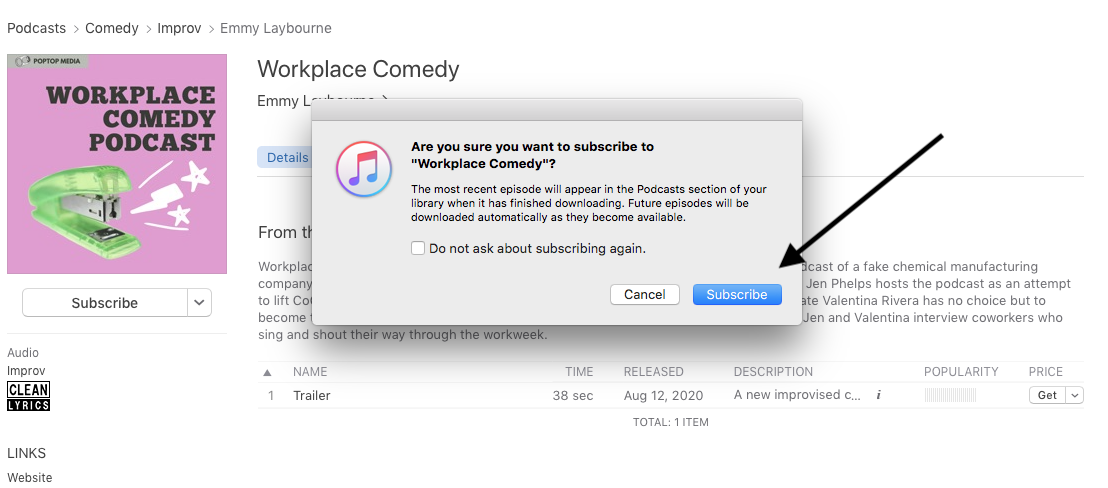
Task: Go to Comedy in breadcrumb
Action: tap(112, 28)
